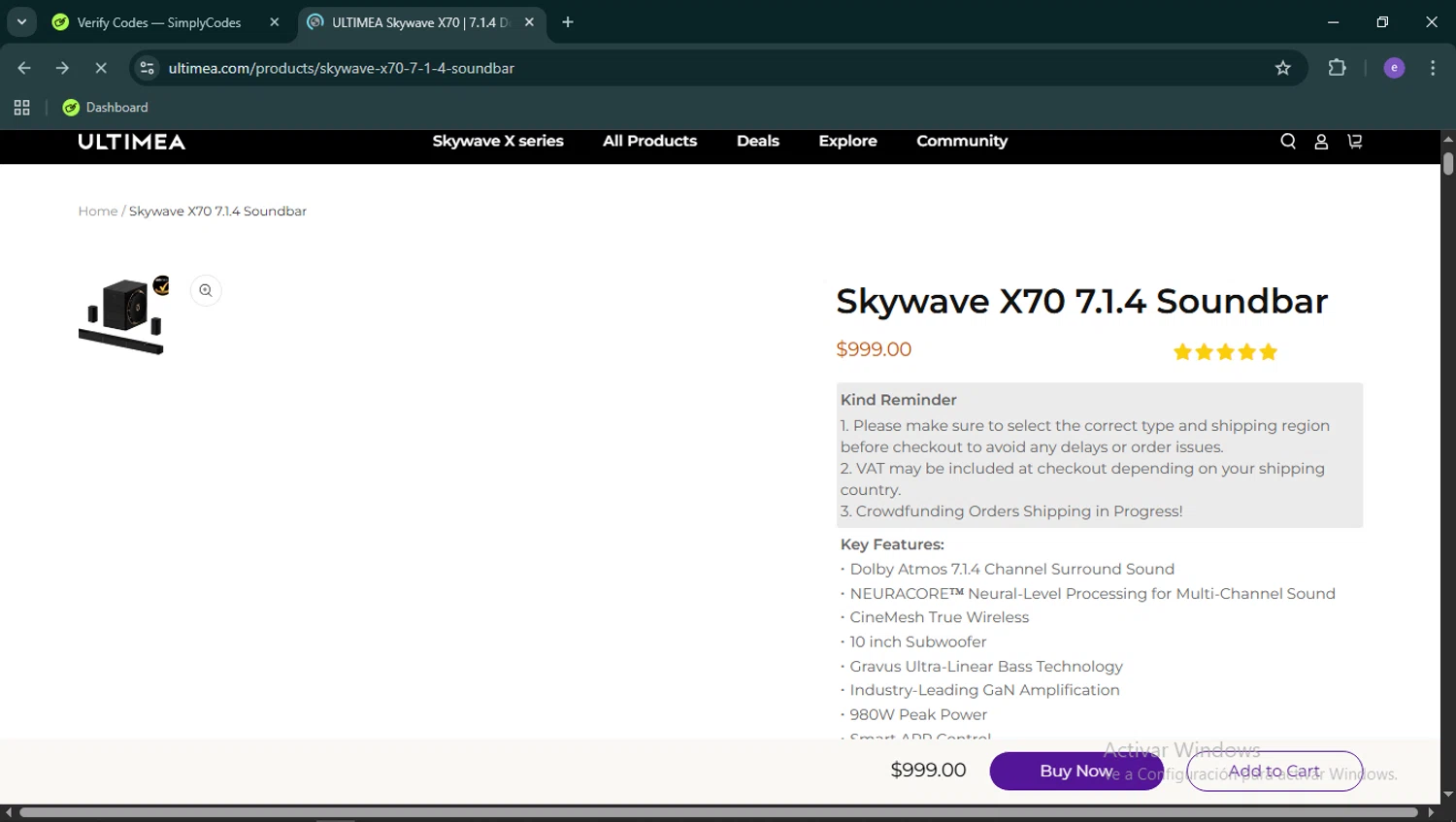Image resolution: width=1456 pixels, height=822 pixels.
Task: Go back to previous page
Action: pyautogui.click(x=24, y=68)
